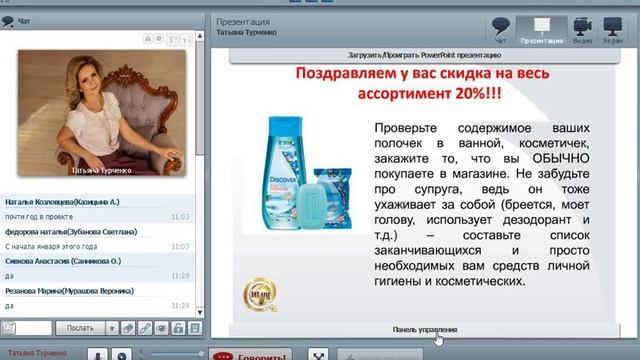The height and width of the screenshot is (360, 640).
Task: Click the eraser icon in chat toolbar
Action: [128, 328]
